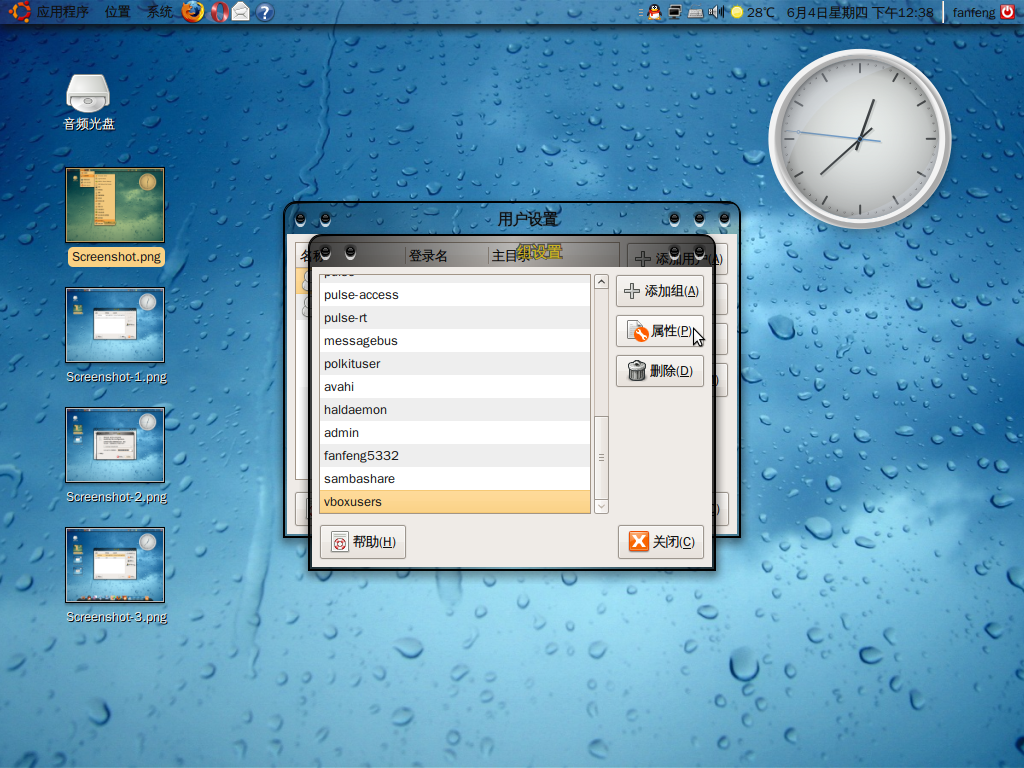Select the audio disc desktop icon
Viewport: 1024px width, 768px height.
point(88,103)
